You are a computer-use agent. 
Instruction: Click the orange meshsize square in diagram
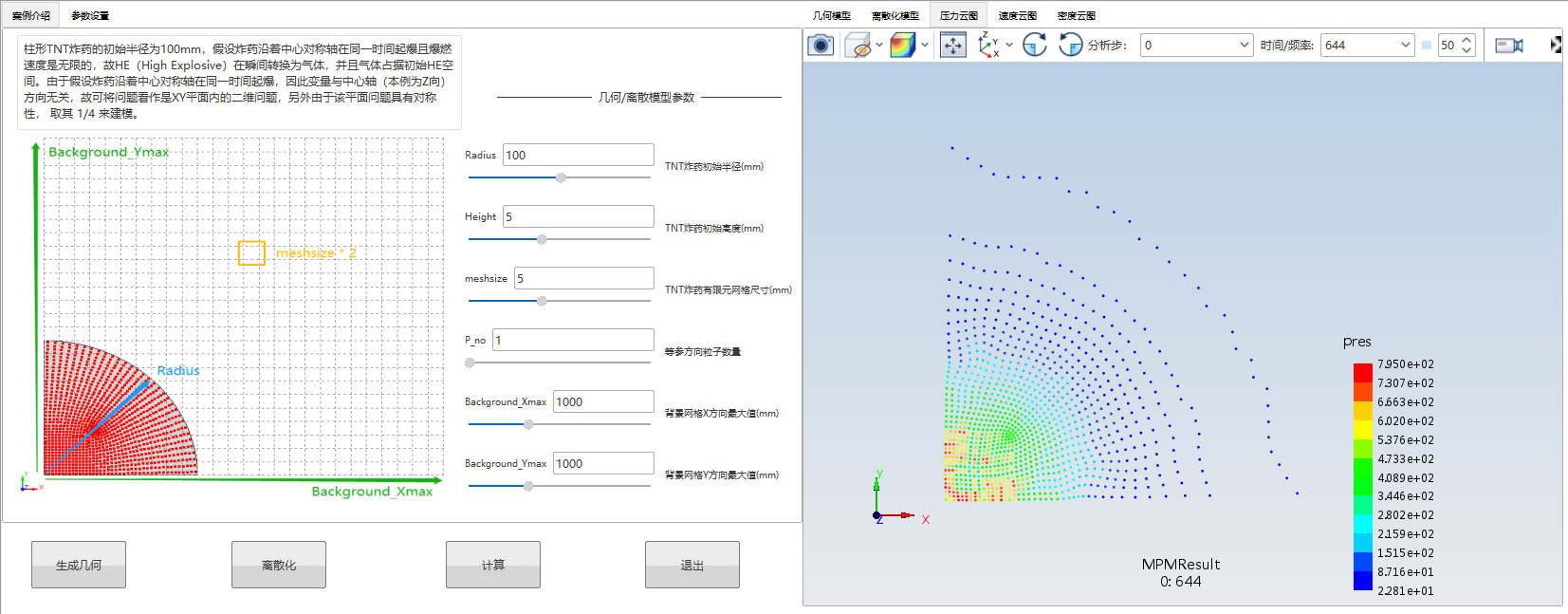click(251, 252)
